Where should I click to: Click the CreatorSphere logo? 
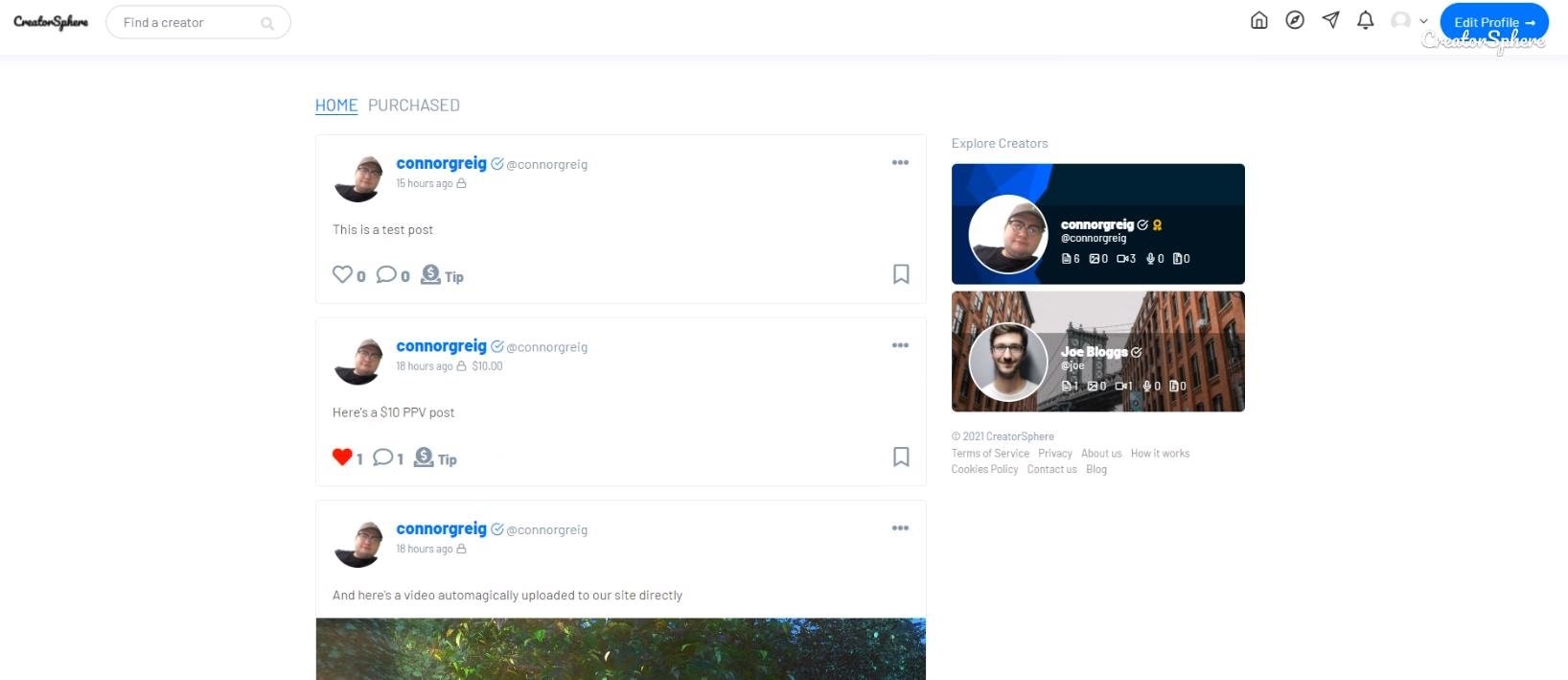(51, 22)
